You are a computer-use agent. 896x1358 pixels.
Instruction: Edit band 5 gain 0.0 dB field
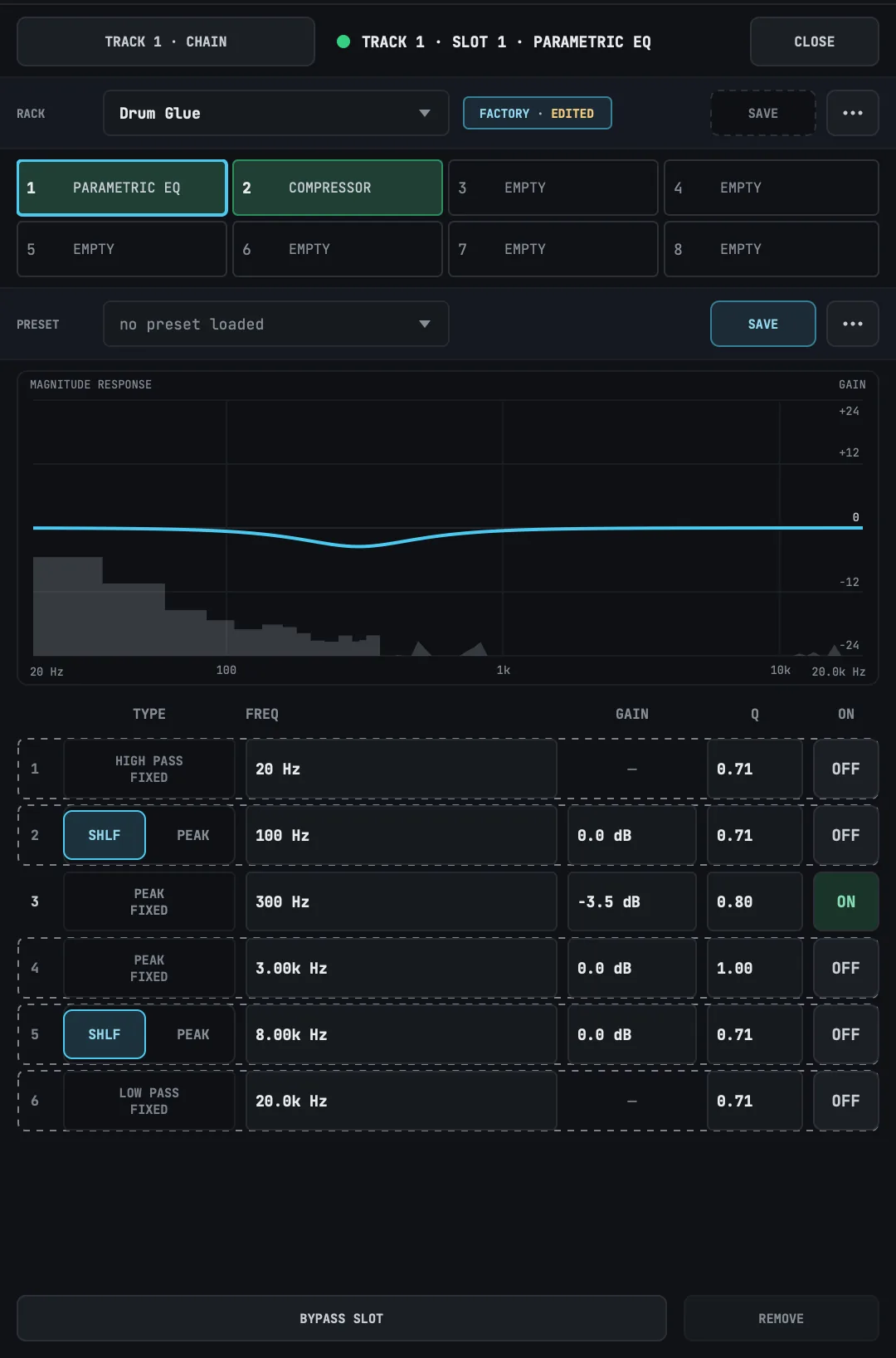pyautogui.click(x=632, y=1034)
